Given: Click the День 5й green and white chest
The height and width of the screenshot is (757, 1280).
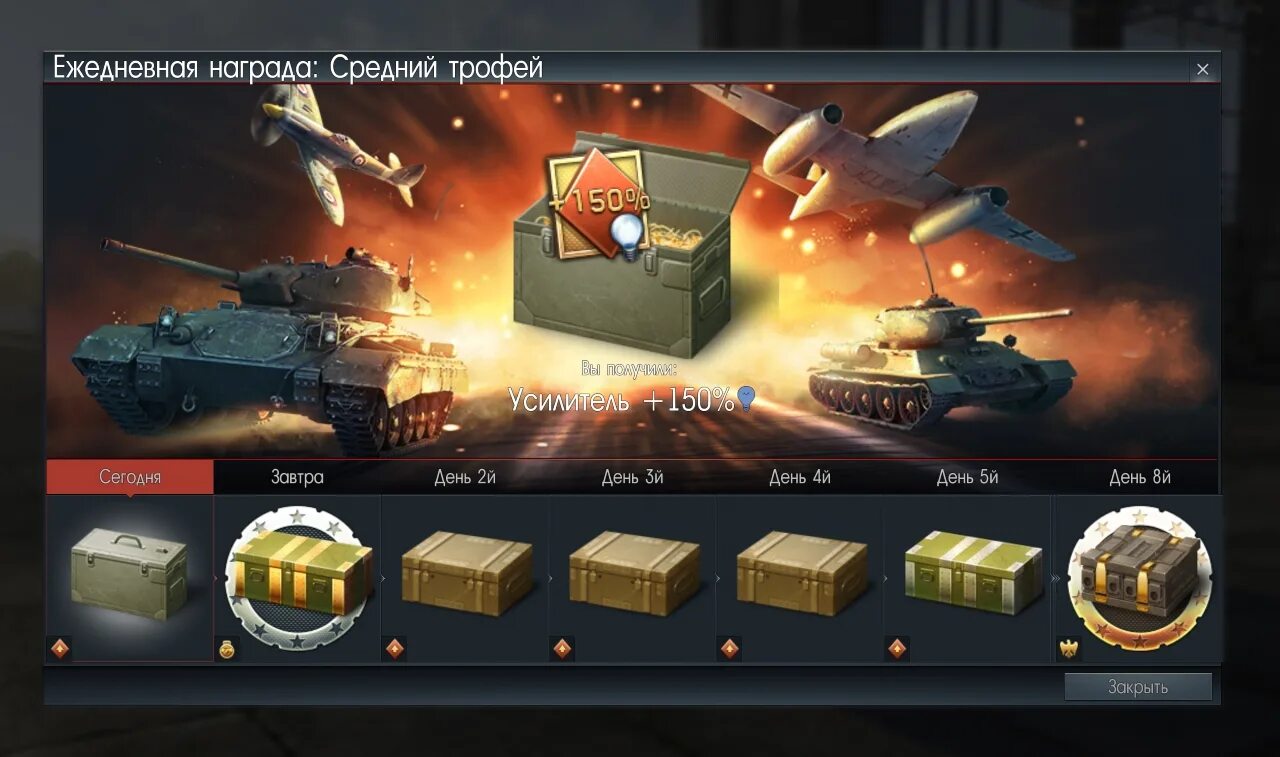Looking at the screenshot, I should [974, 573].
